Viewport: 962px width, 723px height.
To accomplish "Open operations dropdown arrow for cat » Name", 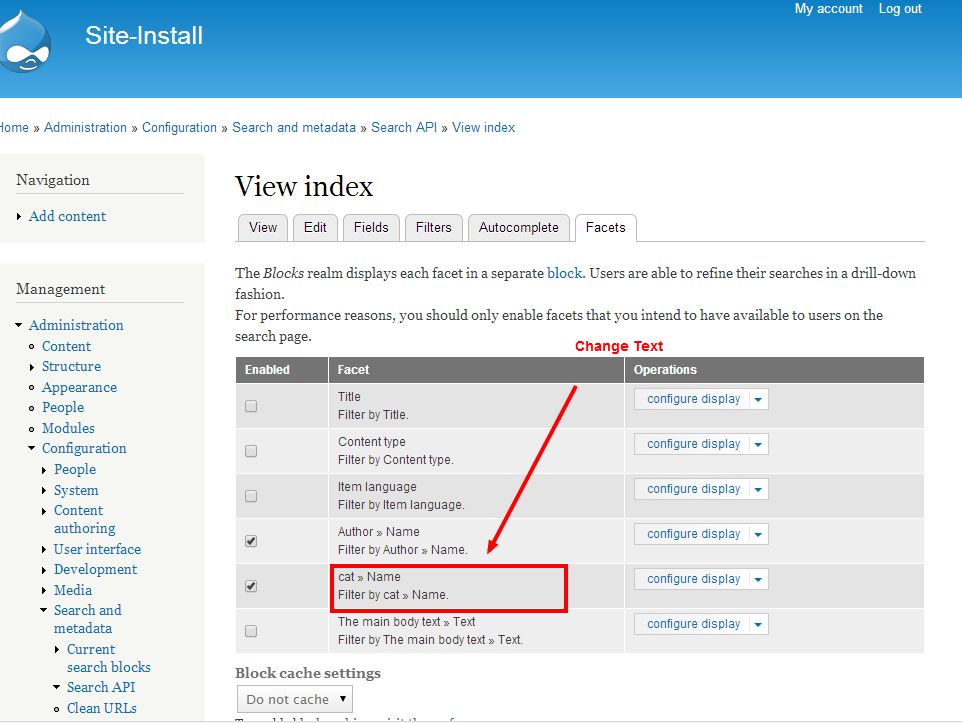I will (758, 579).
